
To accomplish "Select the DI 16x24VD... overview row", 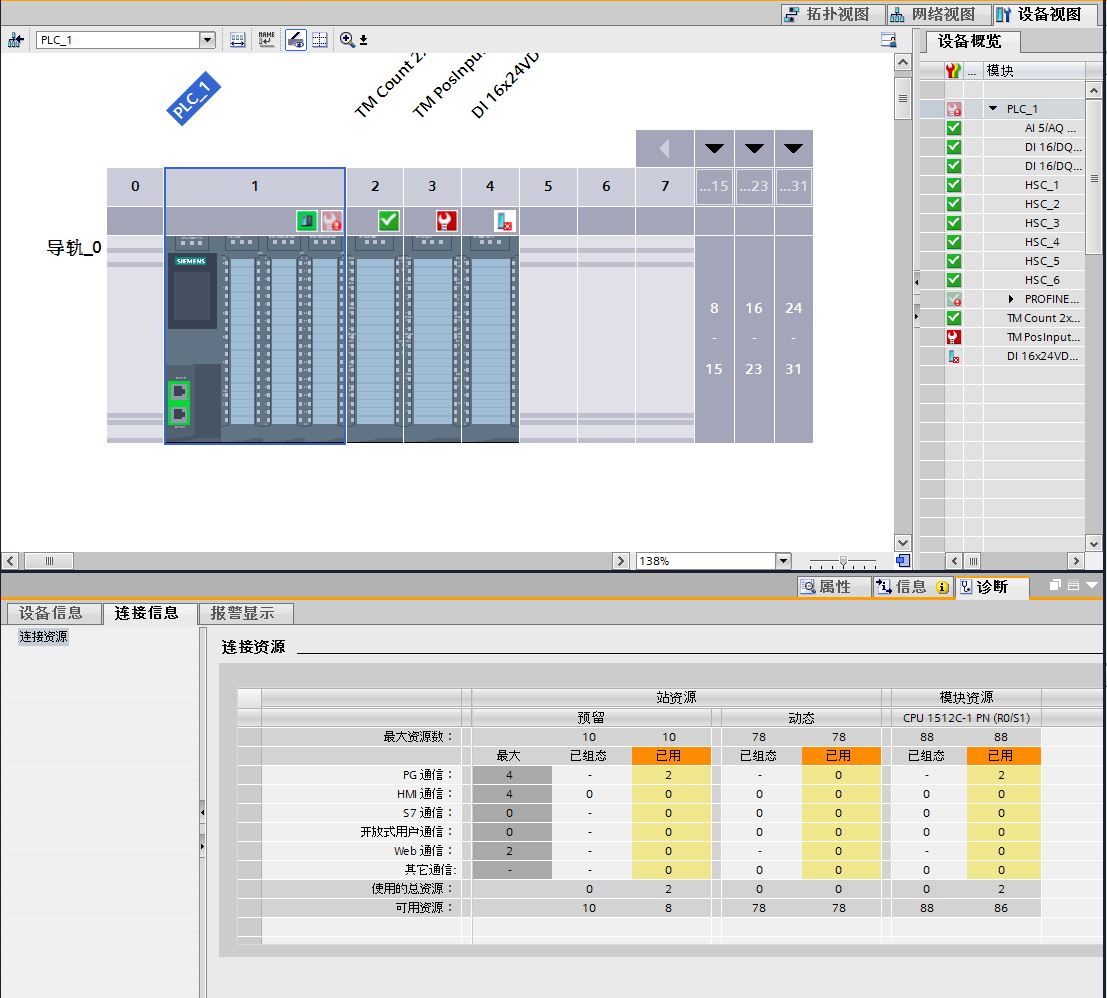I will coord(1003,356).
